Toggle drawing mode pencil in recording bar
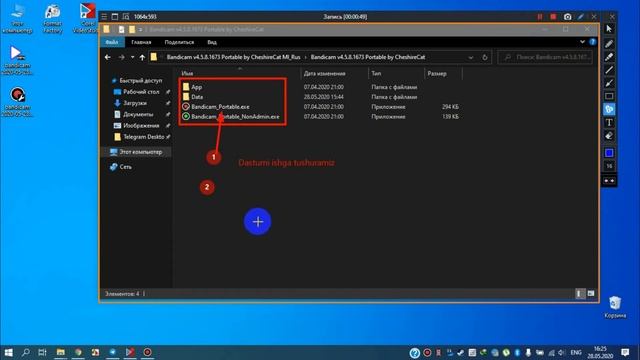This screenshot has width=640, height=360. pos(581,17)
